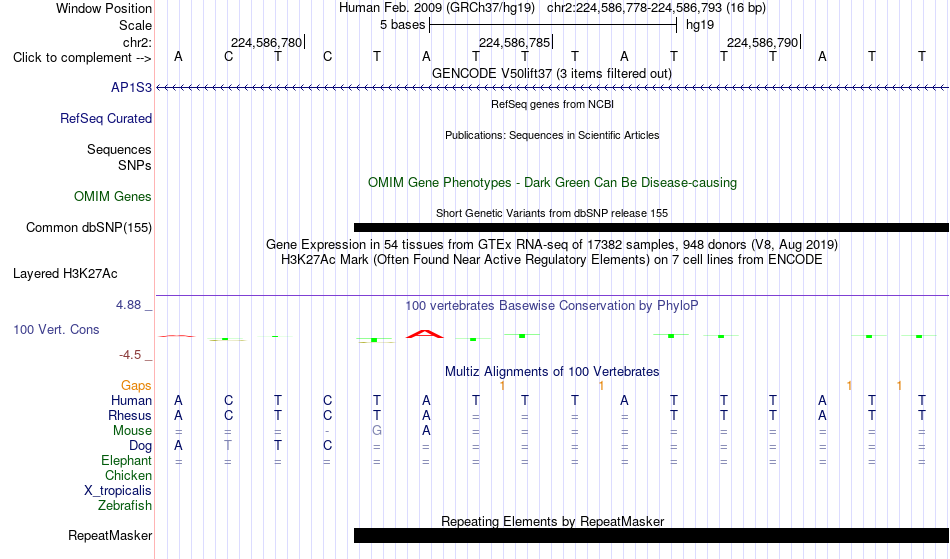Open the Layered H3K27Ac track label

click(x=65, y=274)
